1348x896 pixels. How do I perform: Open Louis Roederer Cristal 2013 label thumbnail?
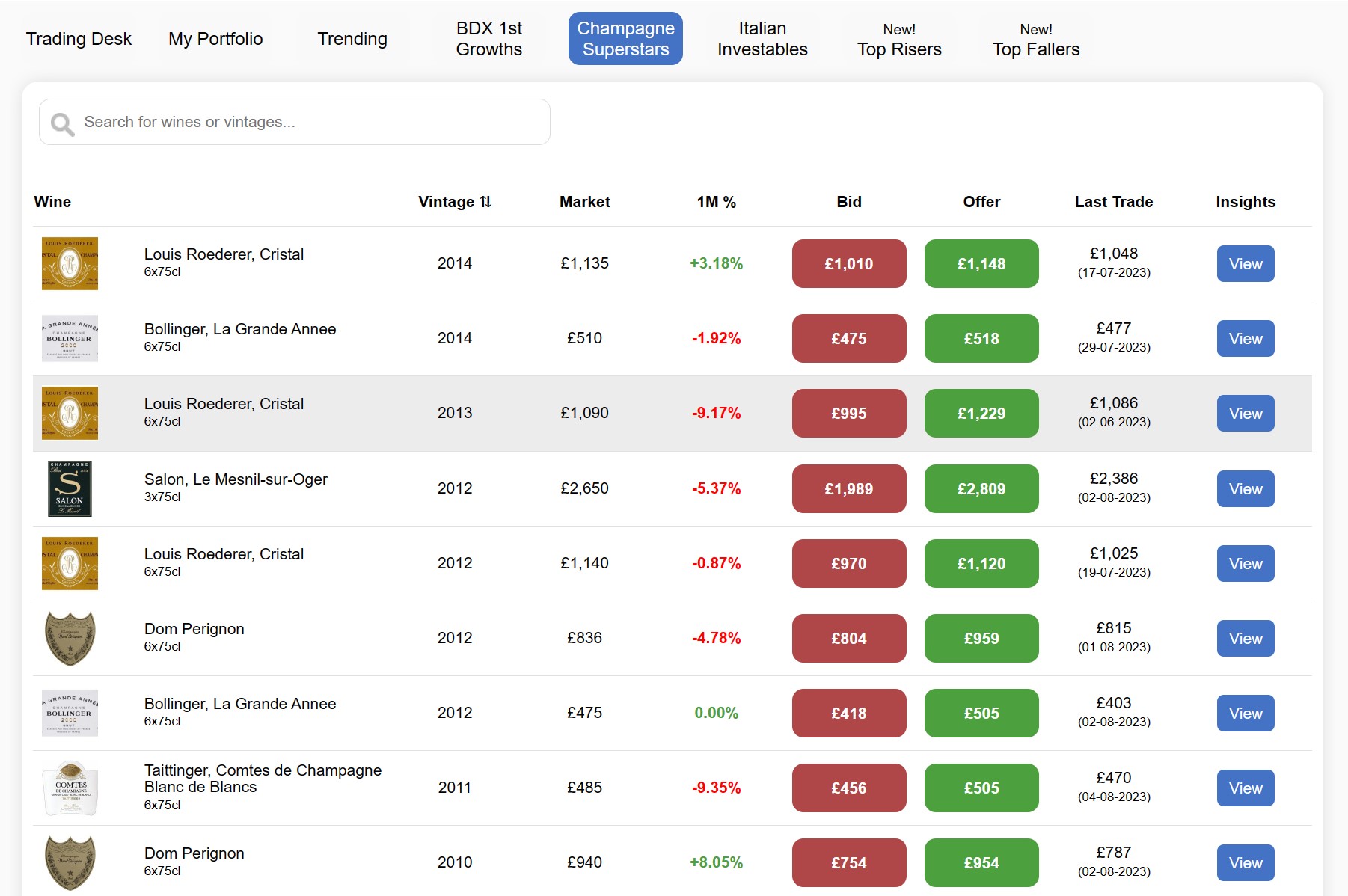coord(70,413)
